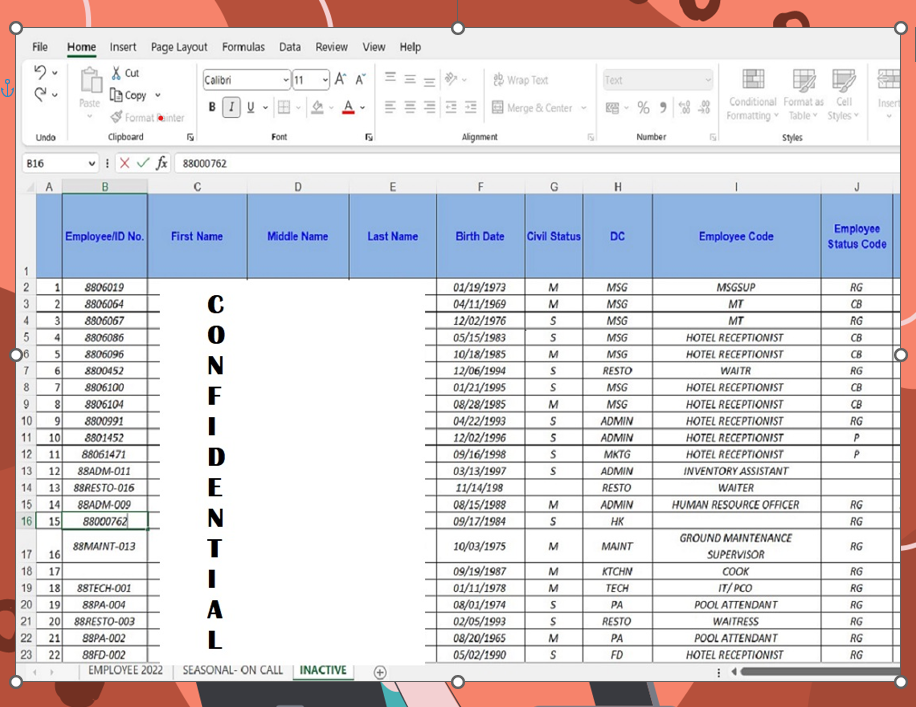916x707 pixels.
Task: Apply the Fill Color bucket
Action: (x=317, y=107)
